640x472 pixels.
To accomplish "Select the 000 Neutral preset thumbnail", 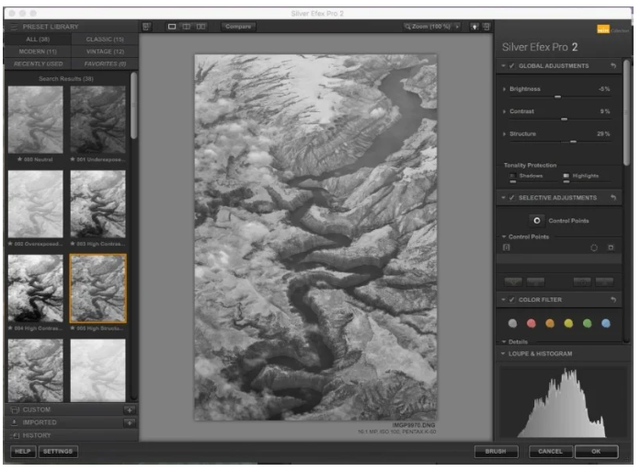I will tap(35, 120).
